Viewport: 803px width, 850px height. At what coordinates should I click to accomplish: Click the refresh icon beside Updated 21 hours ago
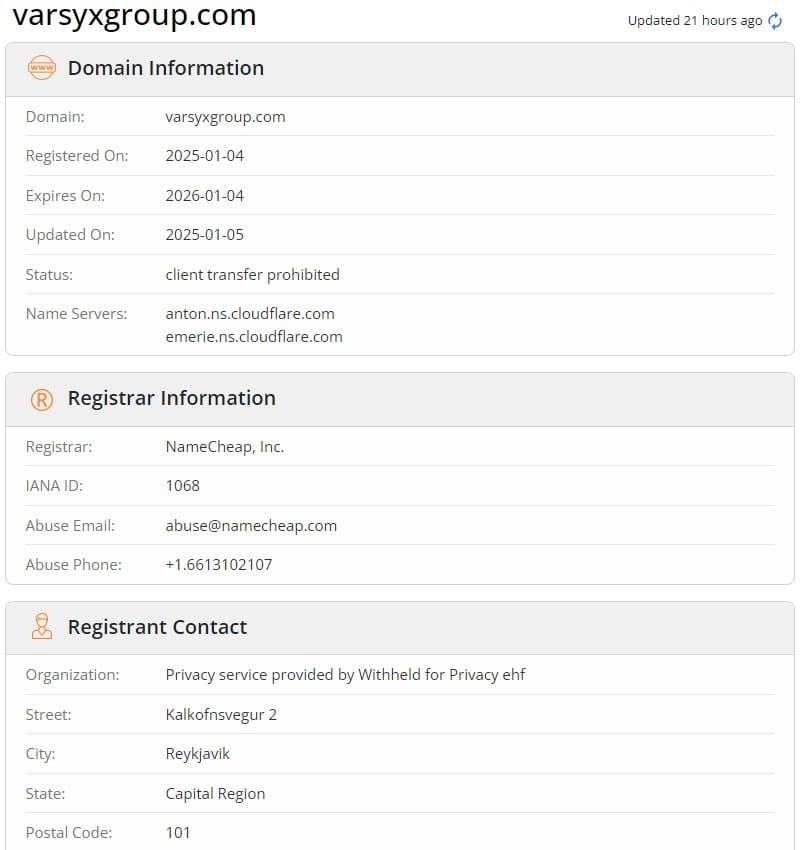coord(775,21)
